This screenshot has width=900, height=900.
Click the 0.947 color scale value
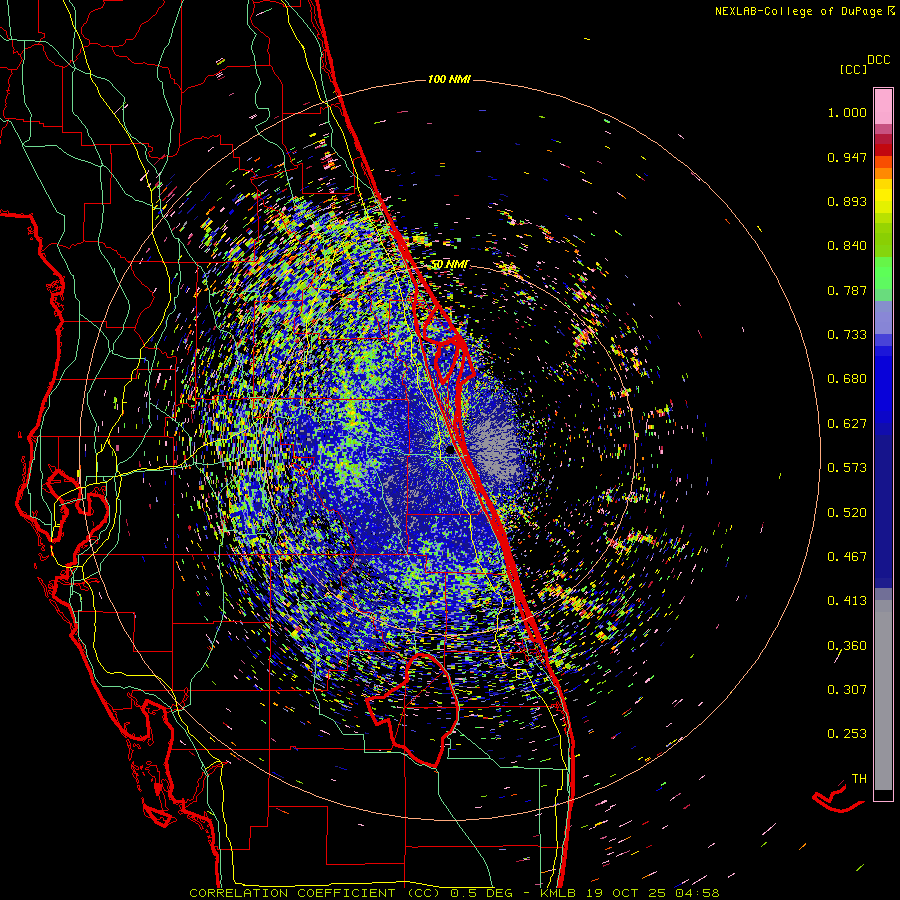pos(847,157)
